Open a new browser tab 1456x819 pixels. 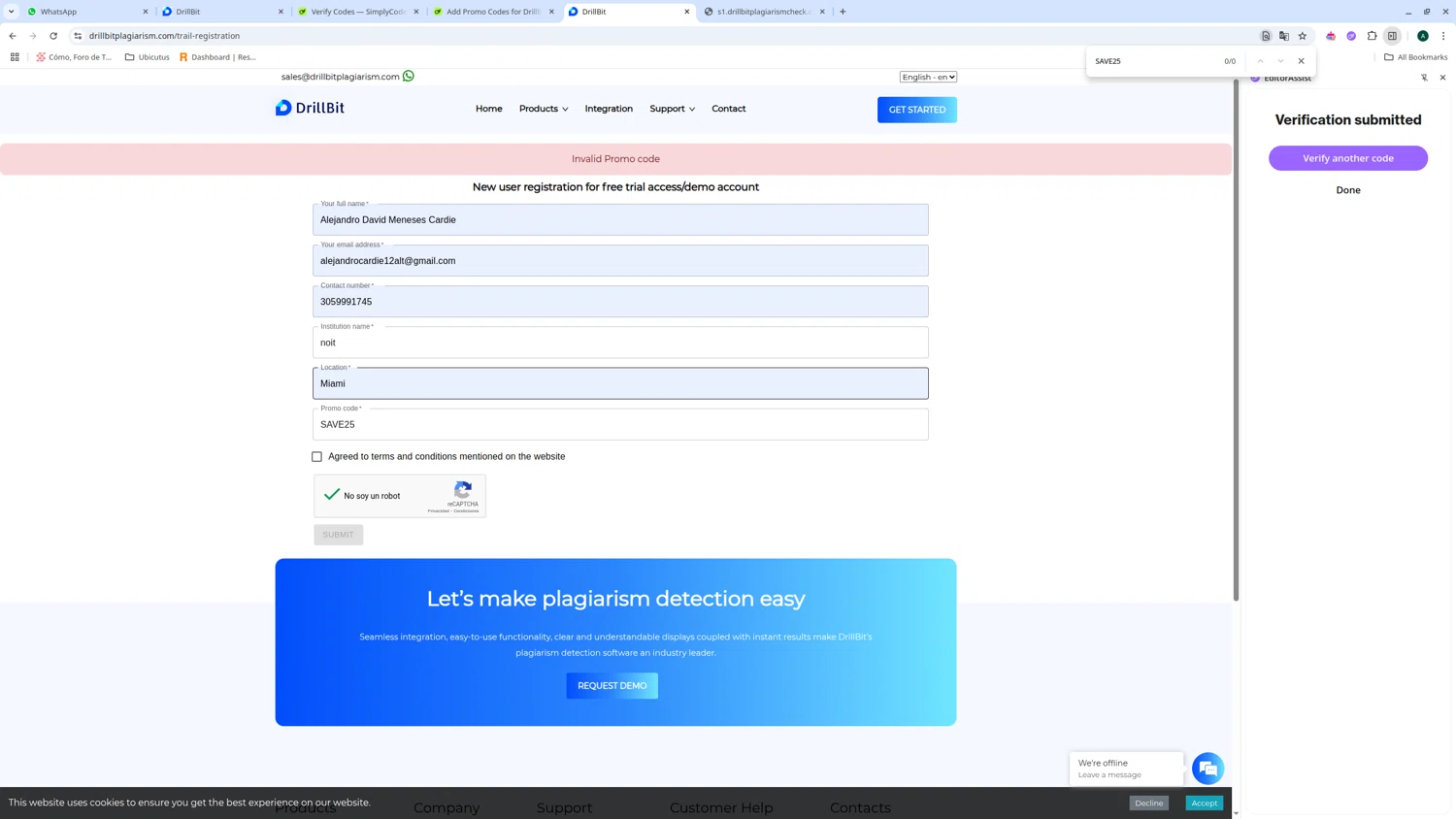click(843, 12)
